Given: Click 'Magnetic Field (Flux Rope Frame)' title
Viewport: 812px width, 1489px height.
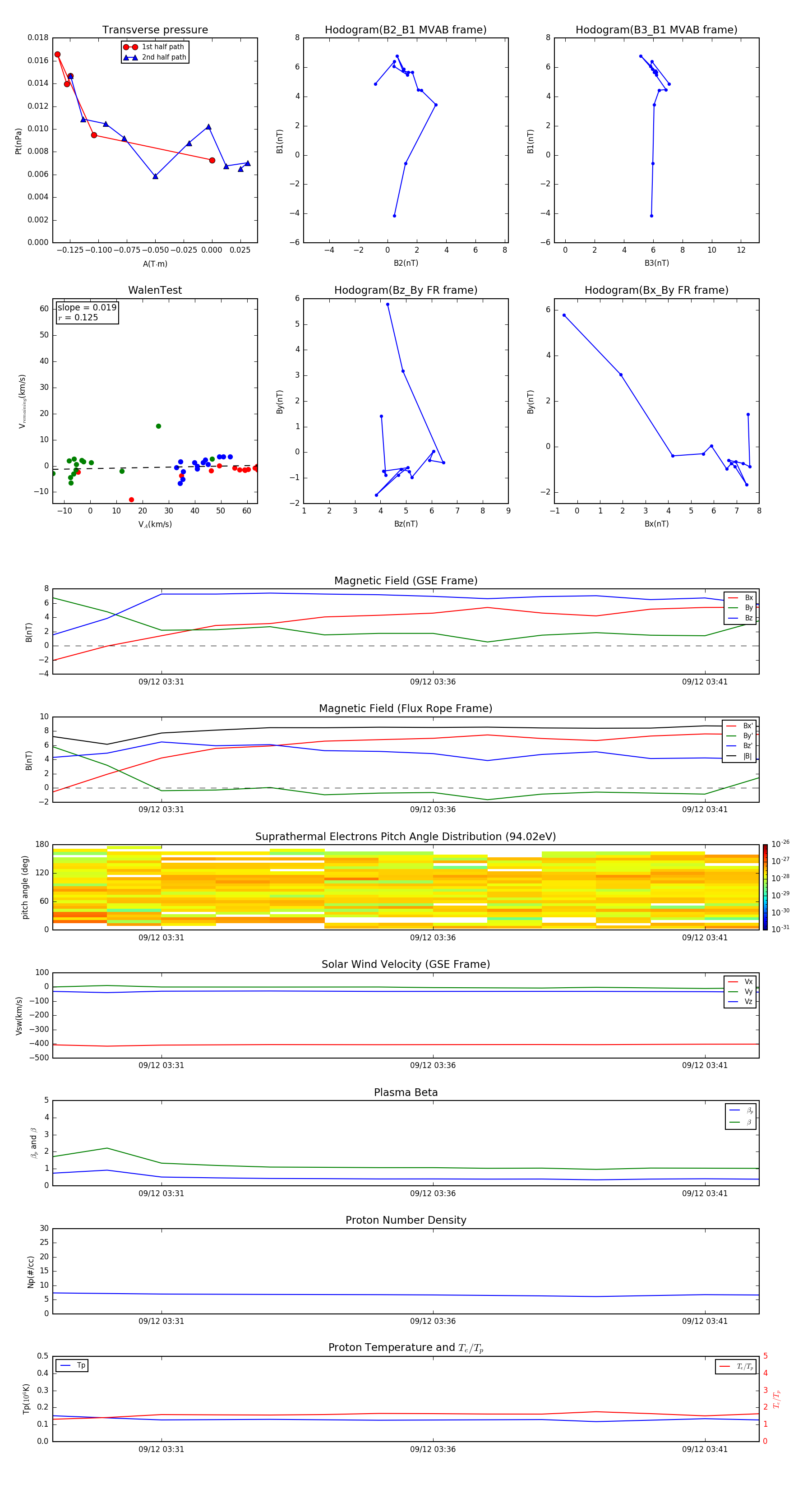Looking at the screenshot, I should pos(406,709).
